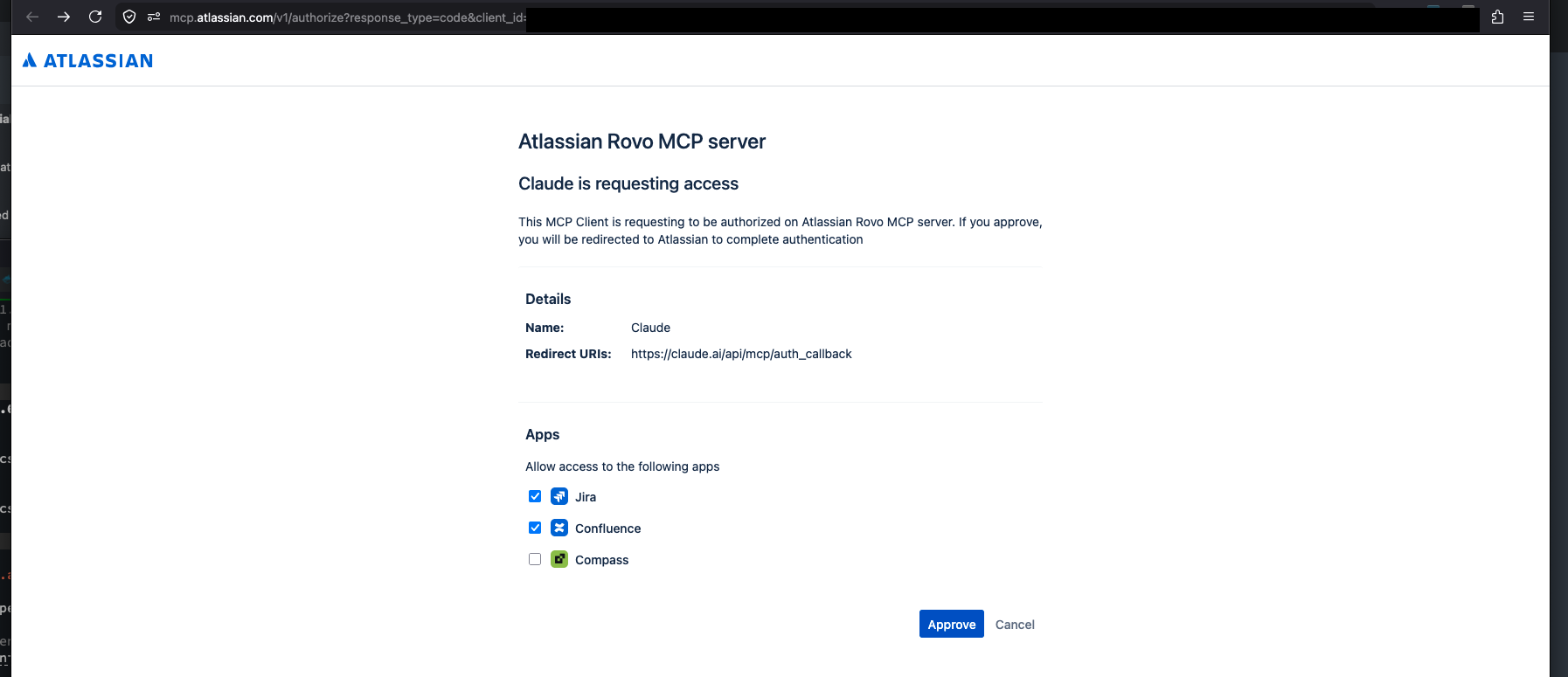Click the Jira app icon

coord(559,496)
